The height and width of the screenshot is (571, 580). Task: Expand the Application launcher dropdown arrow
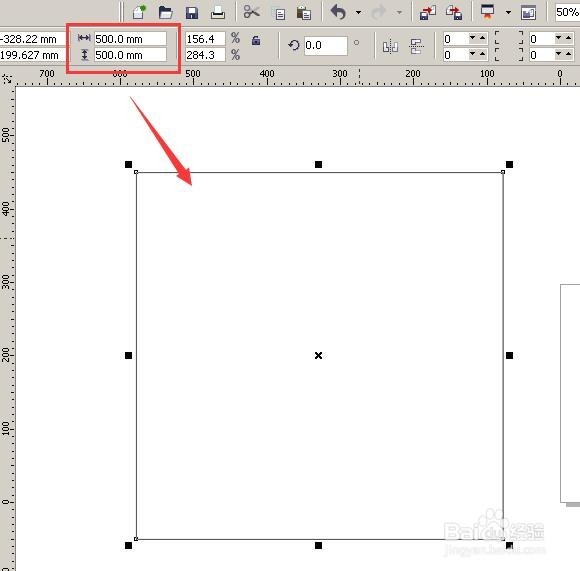[509, 12]
